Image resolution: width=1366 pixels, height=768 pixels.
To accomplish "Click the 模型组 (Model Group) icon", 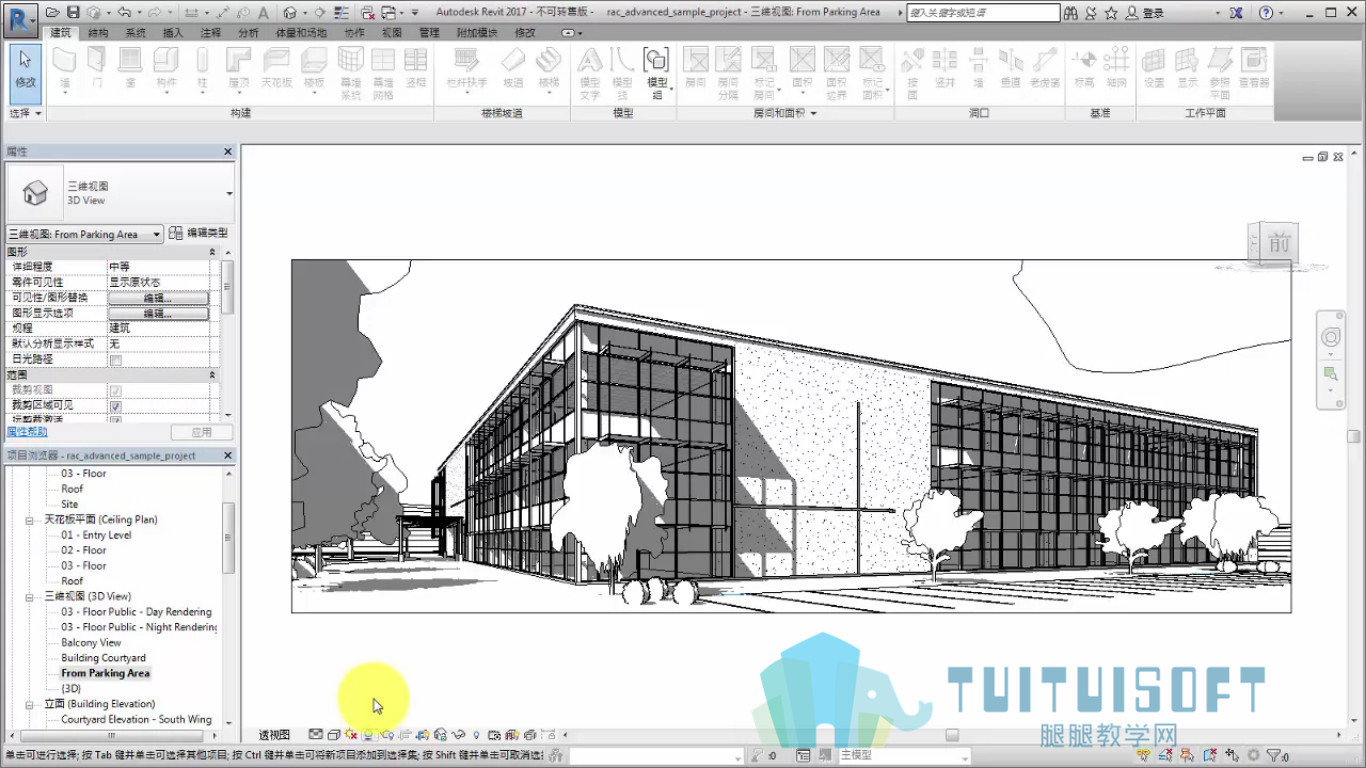I will pyautogui.click(x=657, y=60).
